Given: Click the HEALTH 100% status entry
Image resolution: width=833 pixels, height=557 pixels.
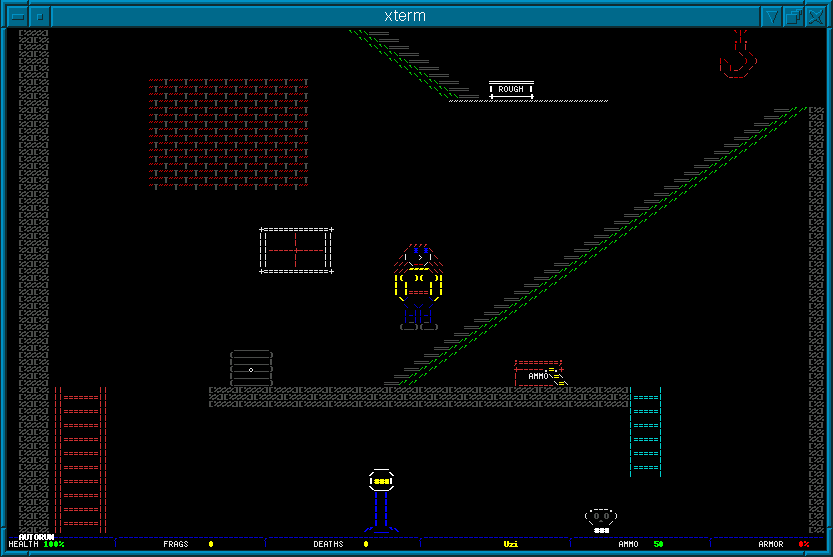Looking at the screenshot, I should 36,544.
